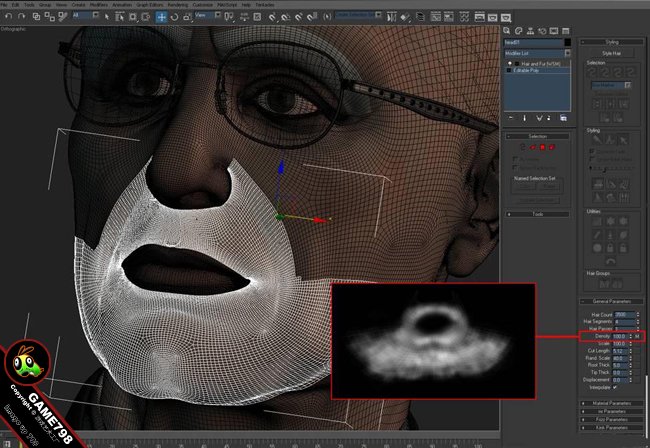
Task: Toggle first checkbox in Selection rollout
Action: click(x=515, y=159)
